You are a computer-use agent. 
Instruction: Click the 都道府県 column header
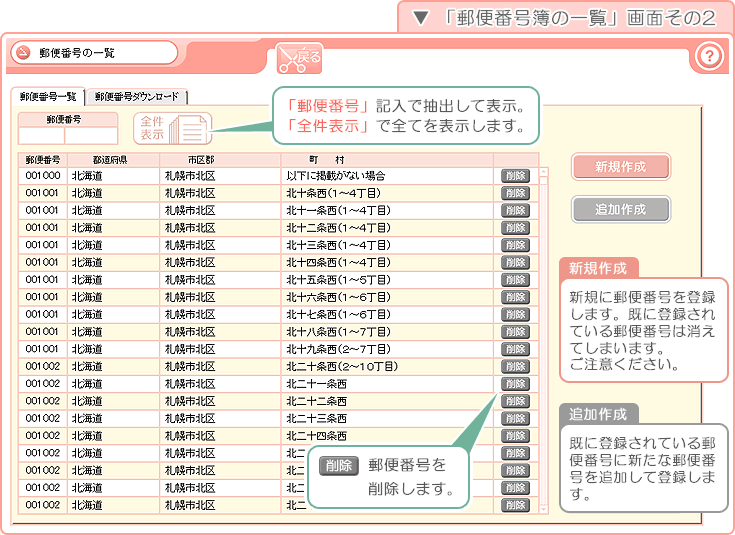(110, 160)
